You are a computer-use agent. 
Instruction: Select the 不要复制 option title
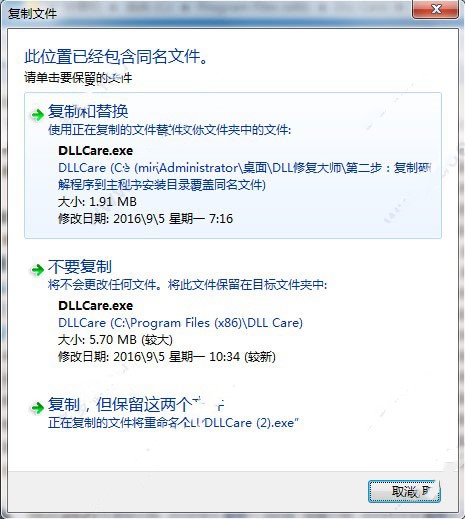click(80, 266)
